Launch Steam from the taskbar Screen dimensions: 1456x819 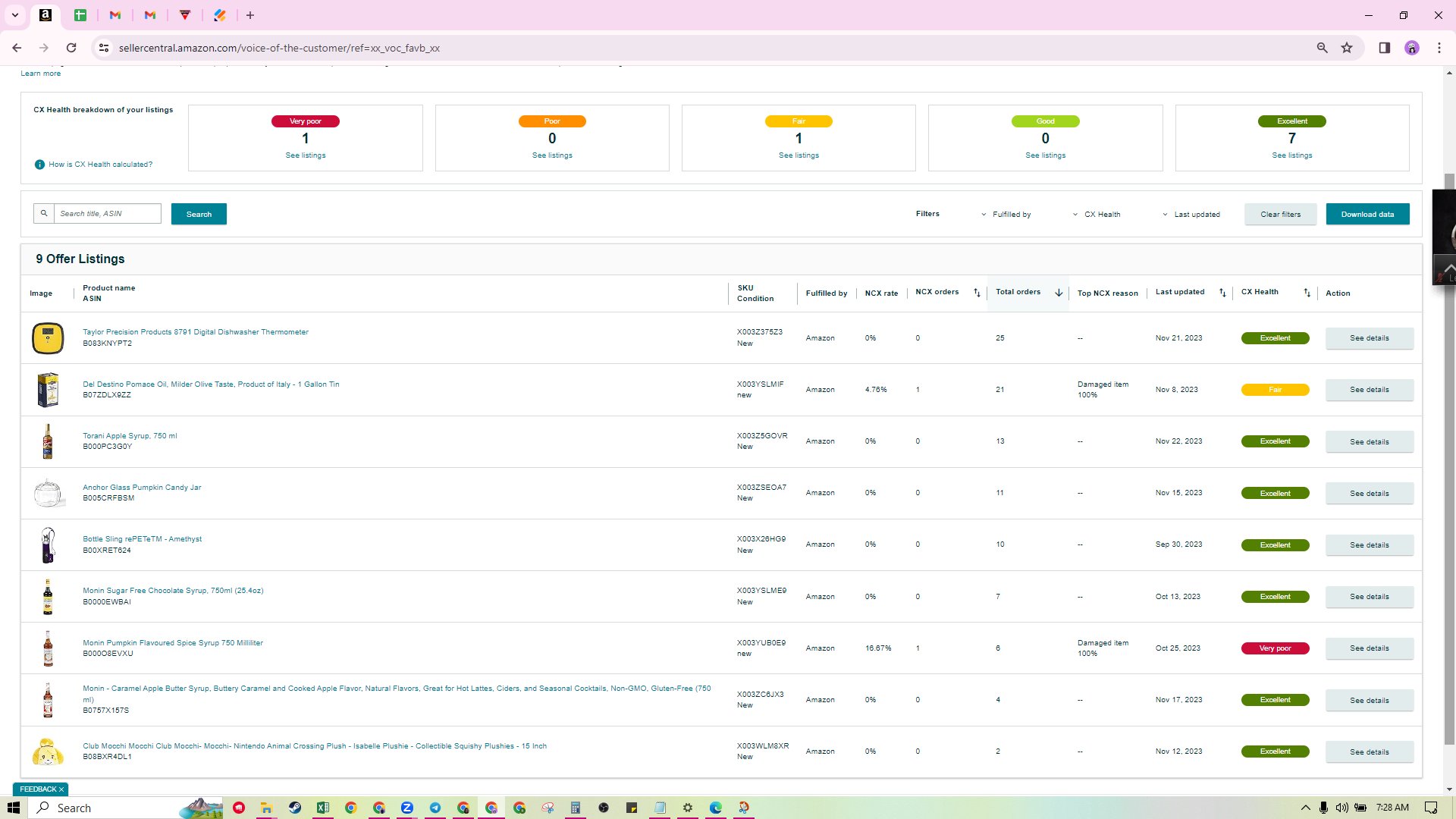click(x=295, y=808)
